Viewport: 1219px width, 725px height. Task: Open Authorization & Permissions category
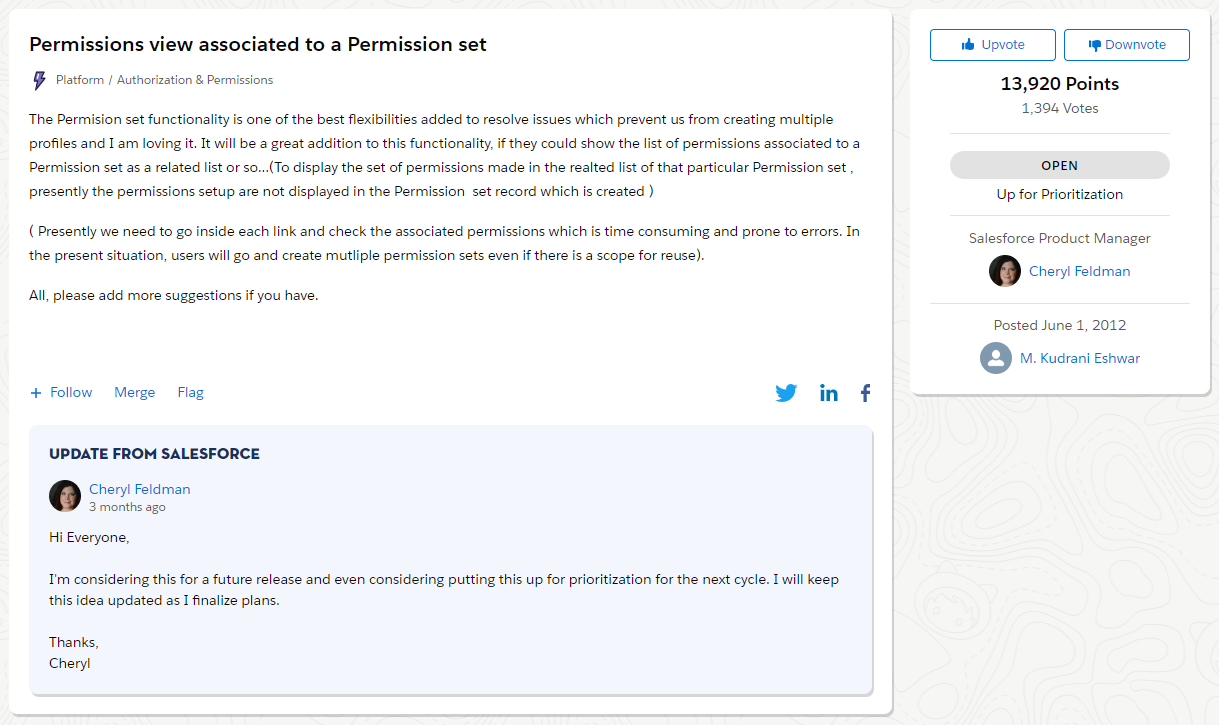click(195, 80)
